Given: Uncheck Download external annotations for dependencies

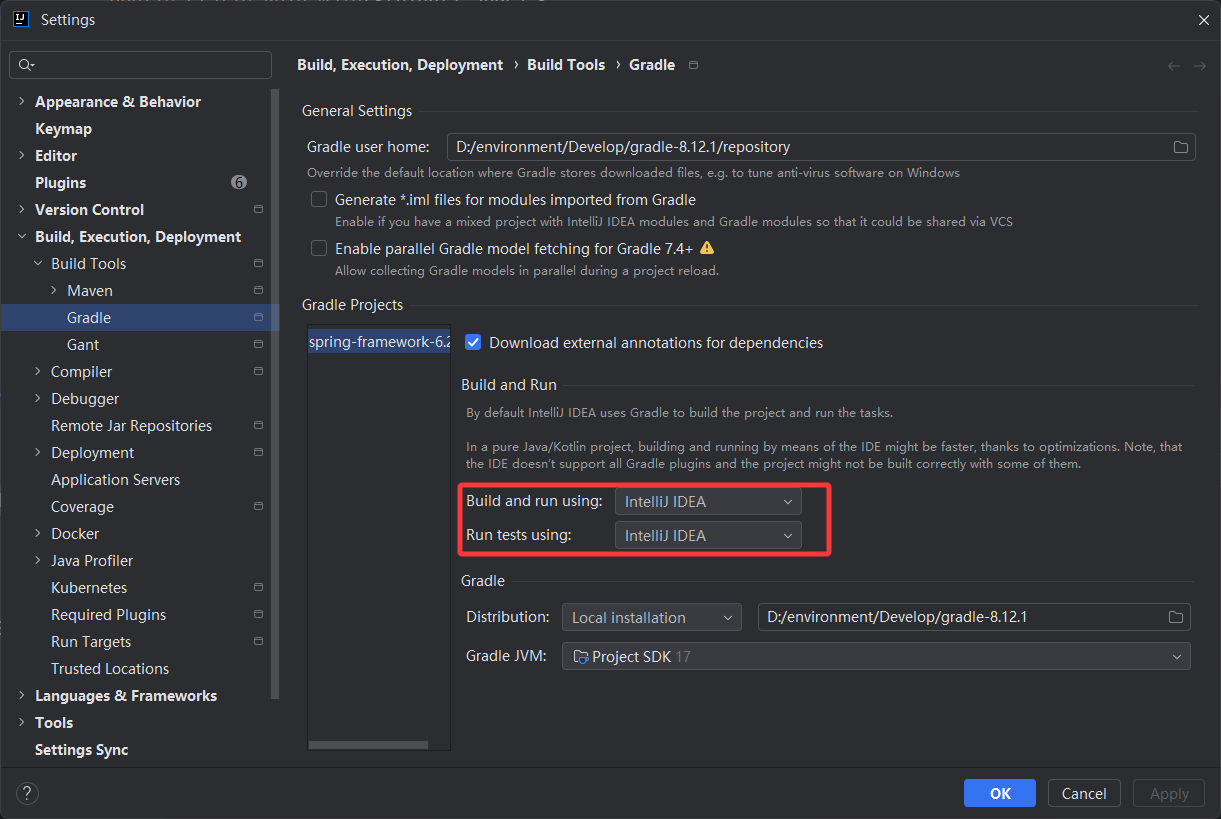Looking at the screenshot, I should tap(473, 342).
